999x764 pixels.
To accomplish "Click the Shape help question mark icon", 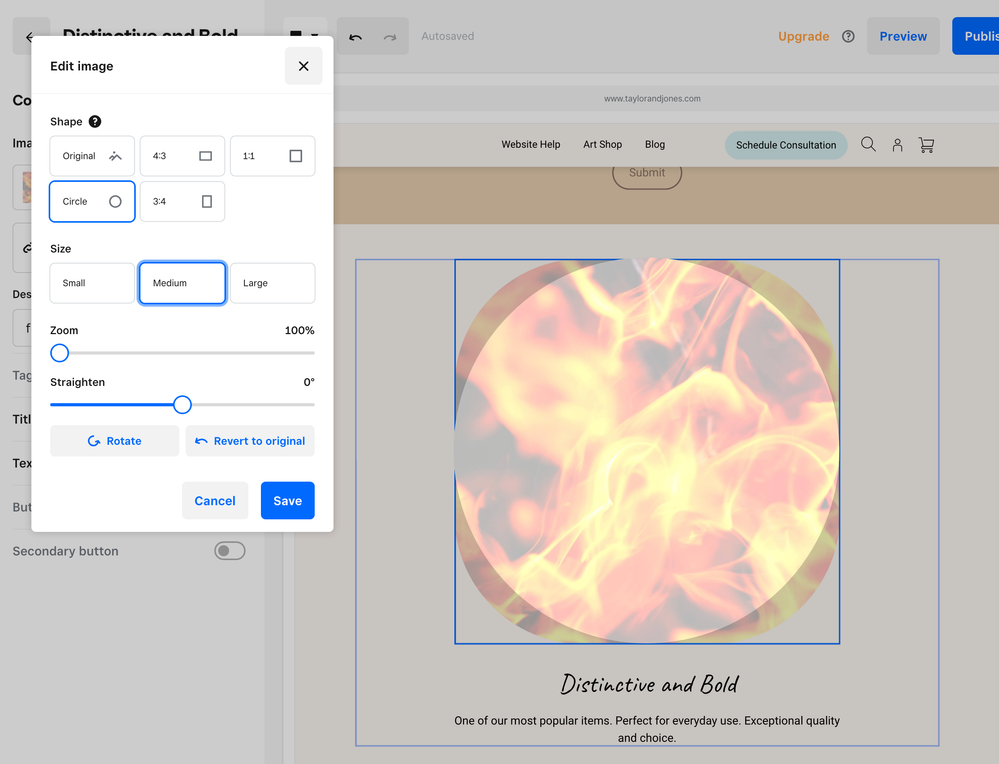I will pyautogui.click(x=95, y=122).
